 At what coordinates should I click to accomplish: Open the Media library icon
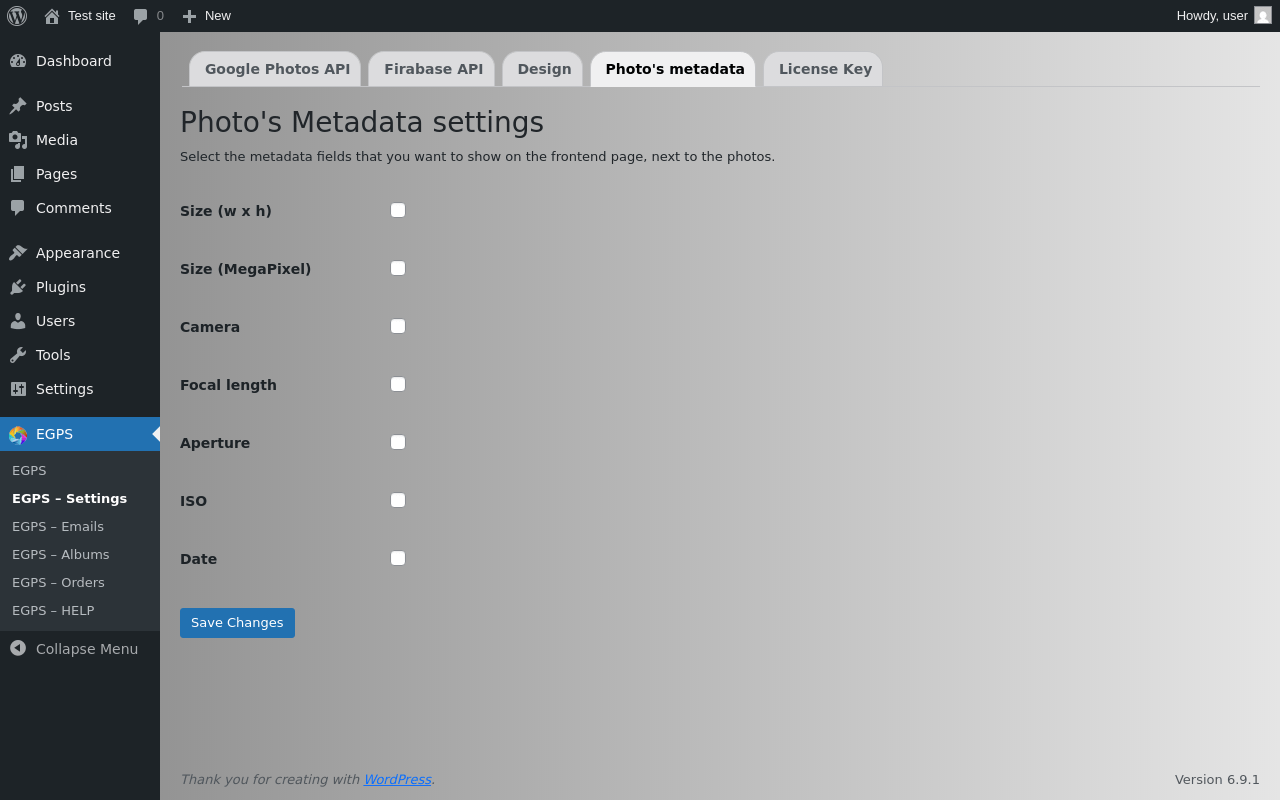point(18,140)
